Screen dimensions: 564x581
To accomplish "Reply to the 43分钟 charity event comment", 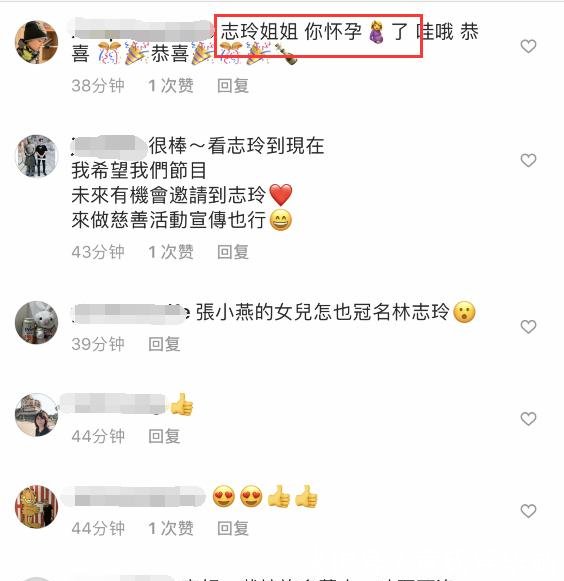I will [233, 252].
